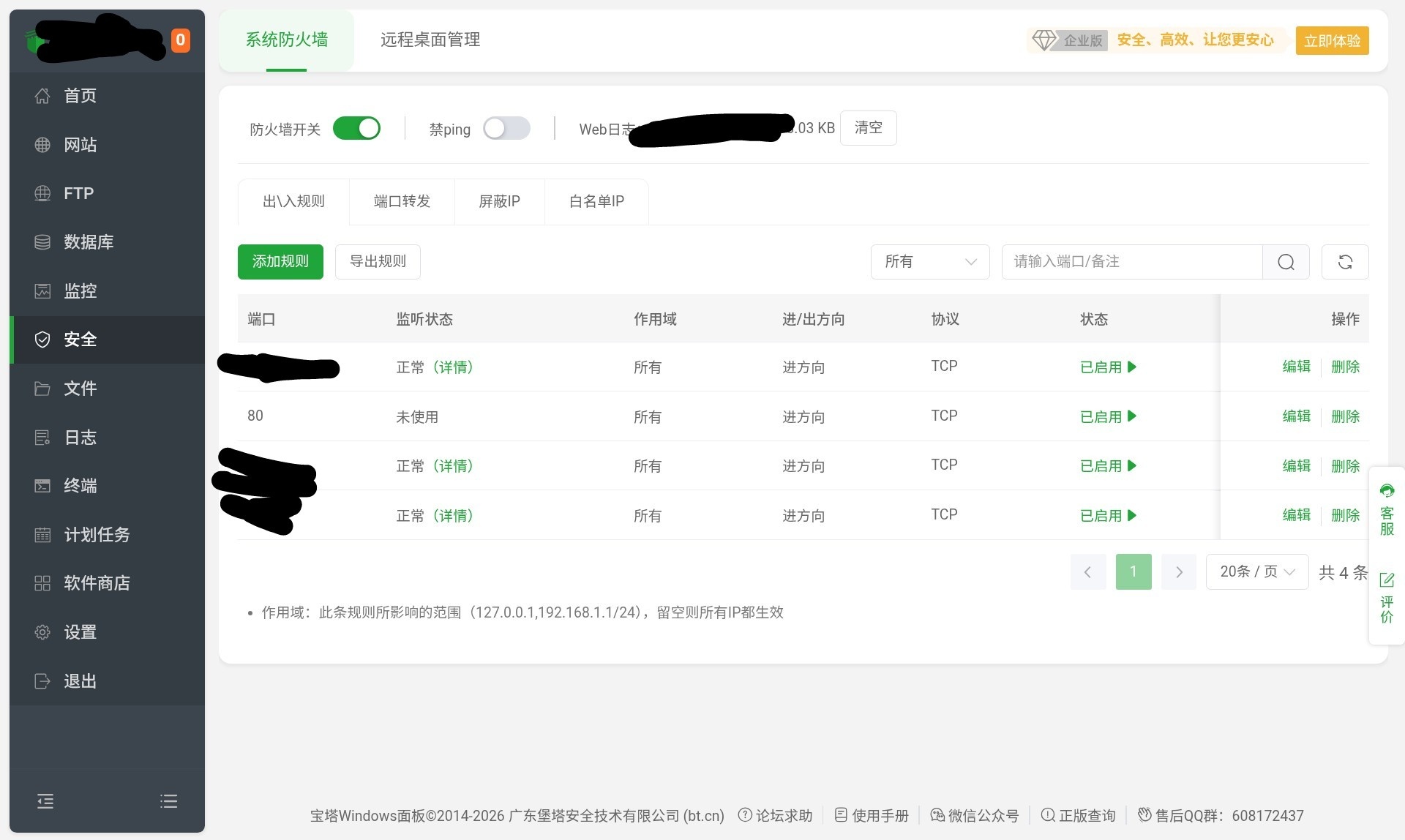Screen dimensions: 1405x840
Task: Switch to the 端口转发 tab
Action: pyautogui.click(x=402, y=202)
